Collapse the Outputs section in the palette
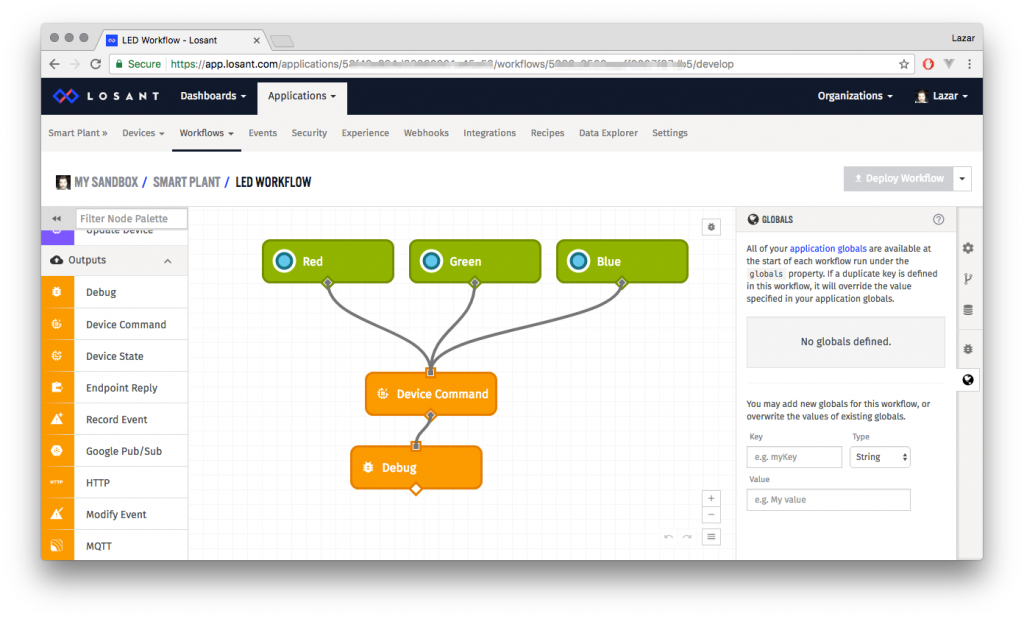This screenshot has width=1024, height=619. 168,260
